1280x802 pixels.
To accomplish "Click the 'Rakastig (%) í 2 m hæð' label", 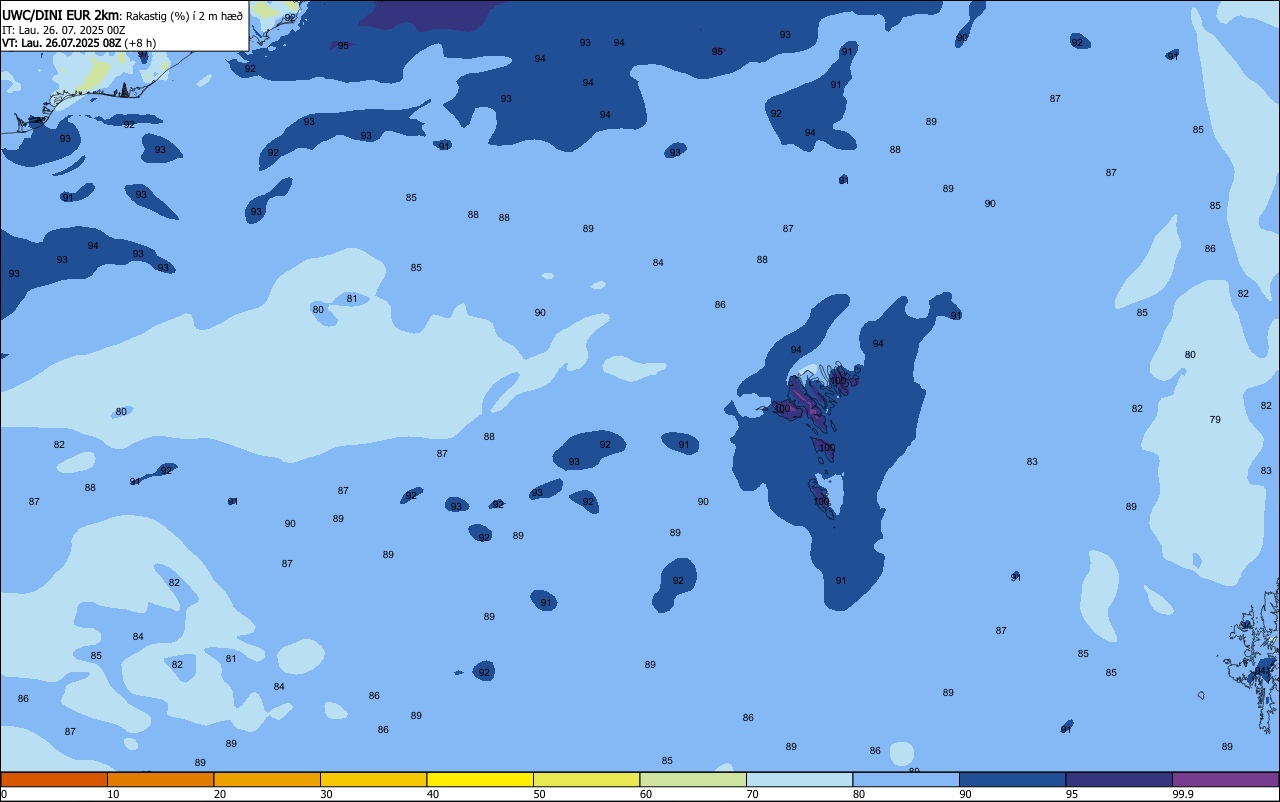I will pos(184,15).
